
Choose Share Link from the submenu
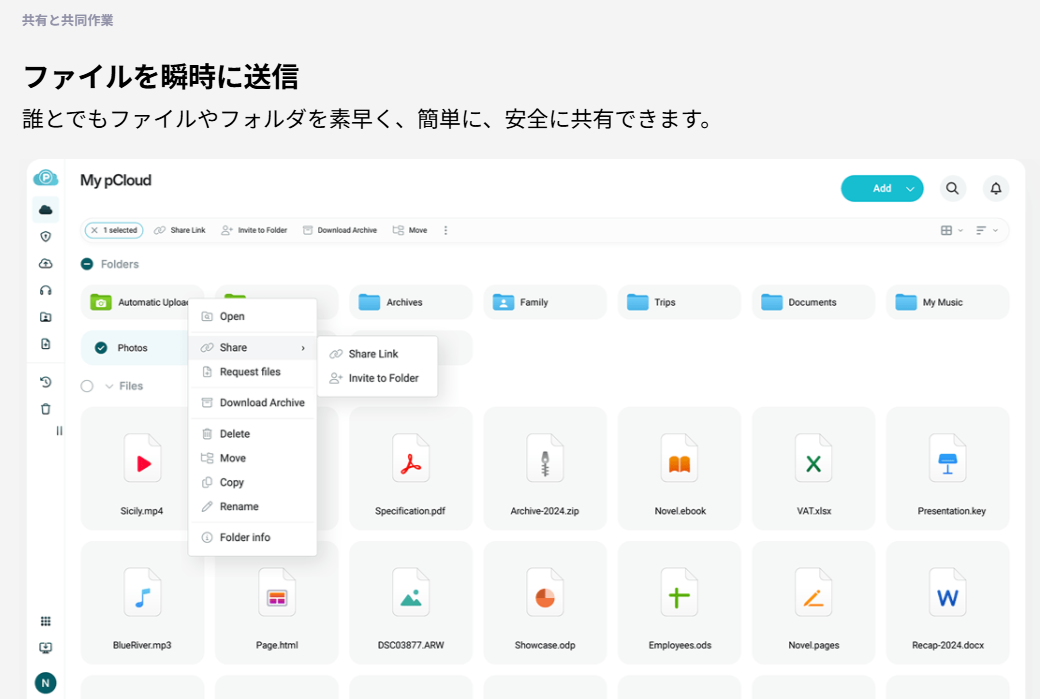click(x=373, y=354)
